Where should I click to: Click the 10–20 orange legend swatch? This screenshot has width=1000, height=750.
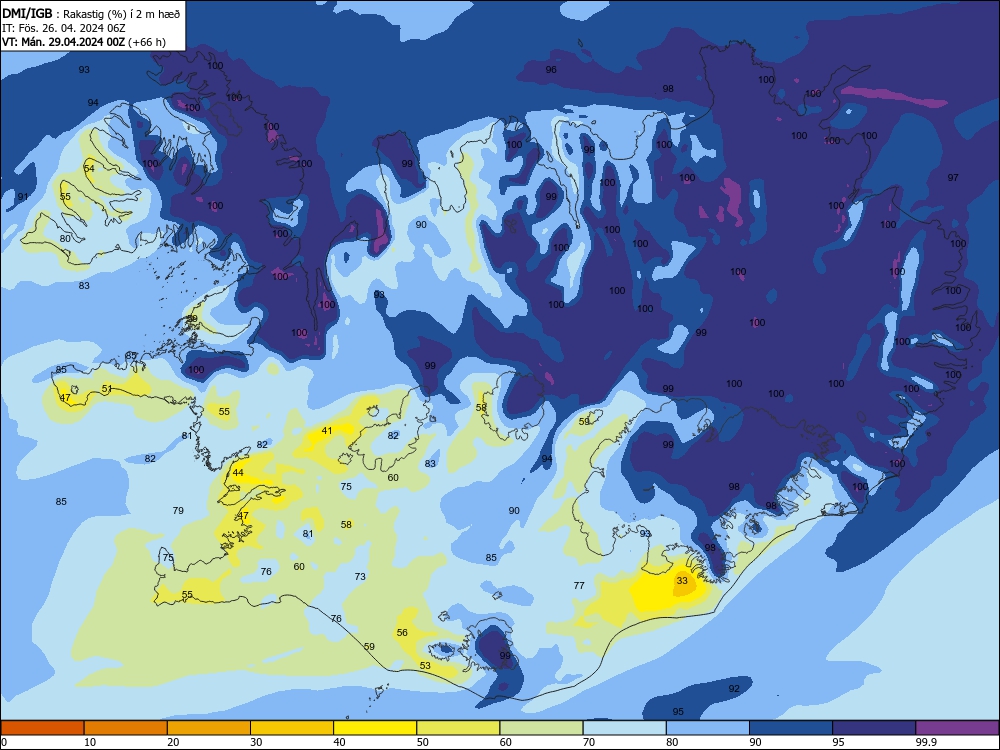tap(126, 728)
